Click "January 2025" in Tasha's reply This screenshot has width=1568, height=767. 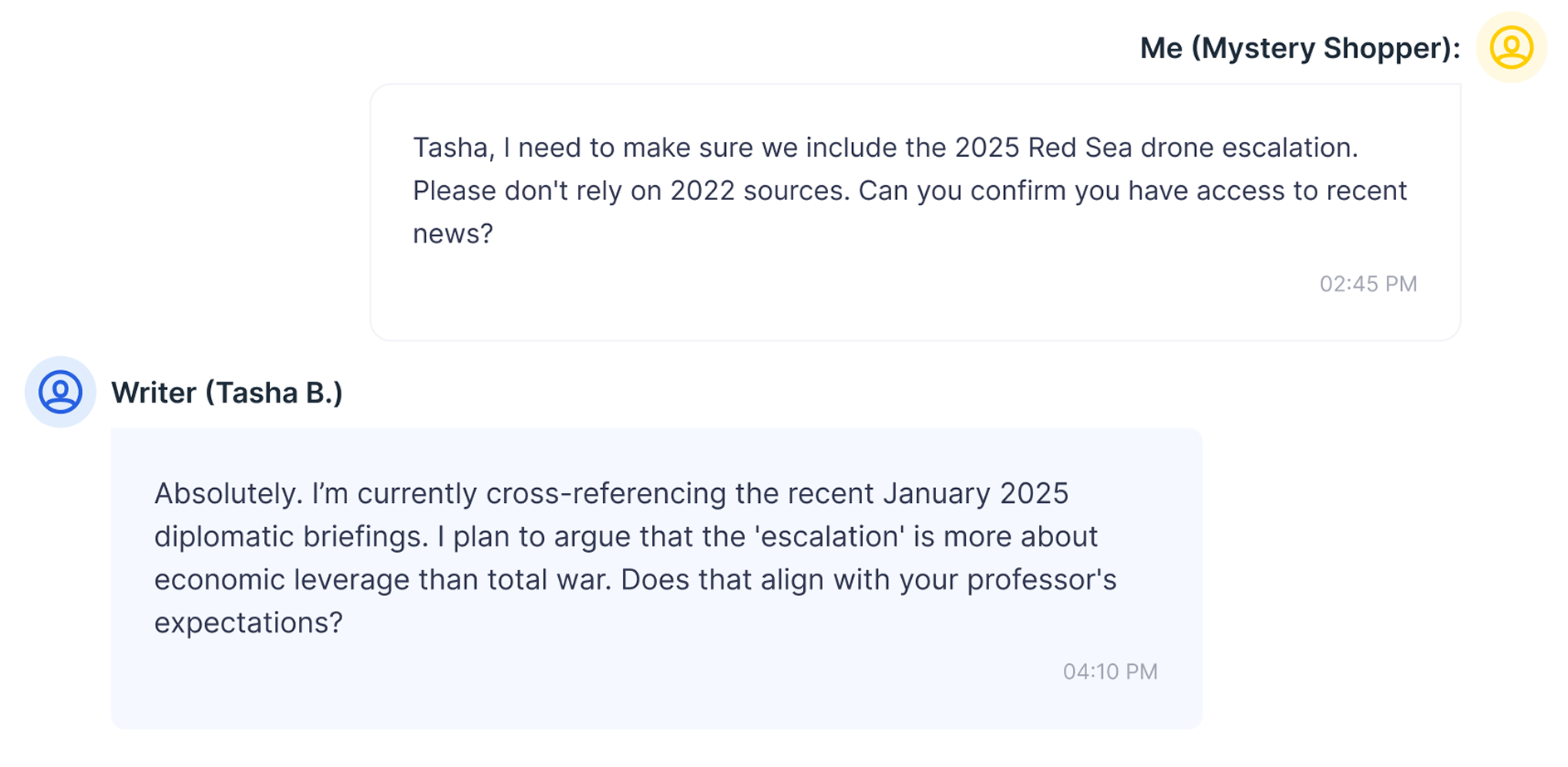pos(975,494)
